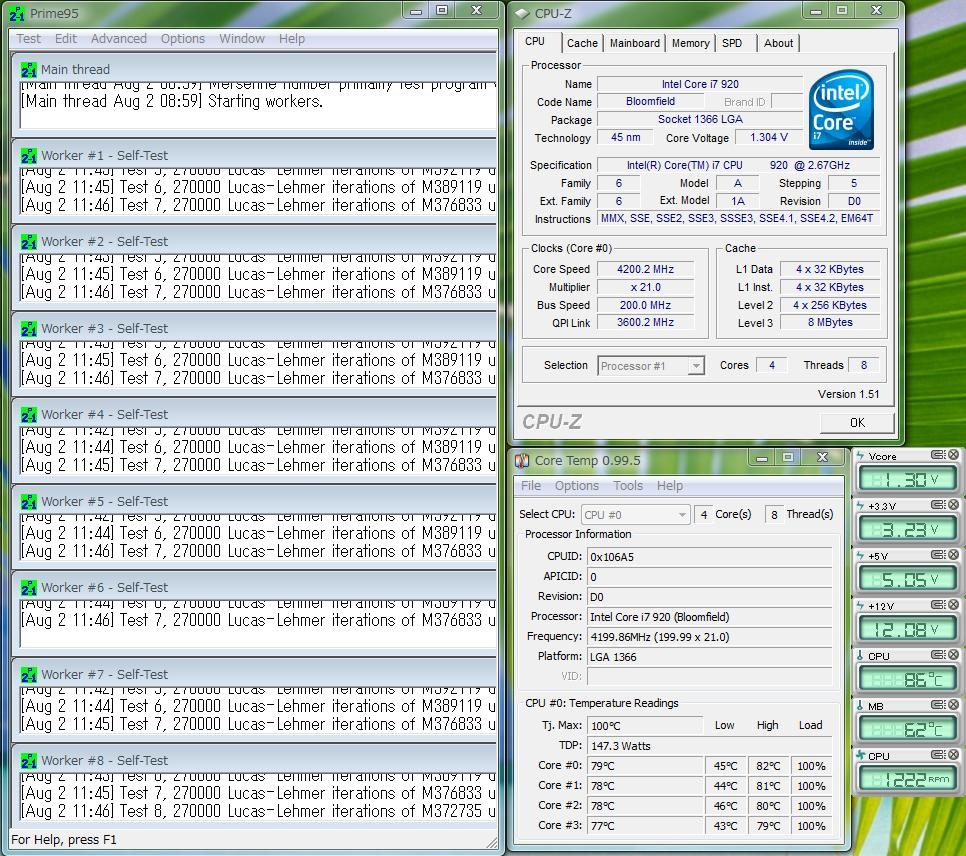Switch to the Mainboard tab

pyautogui.click(x=635, y=43)
